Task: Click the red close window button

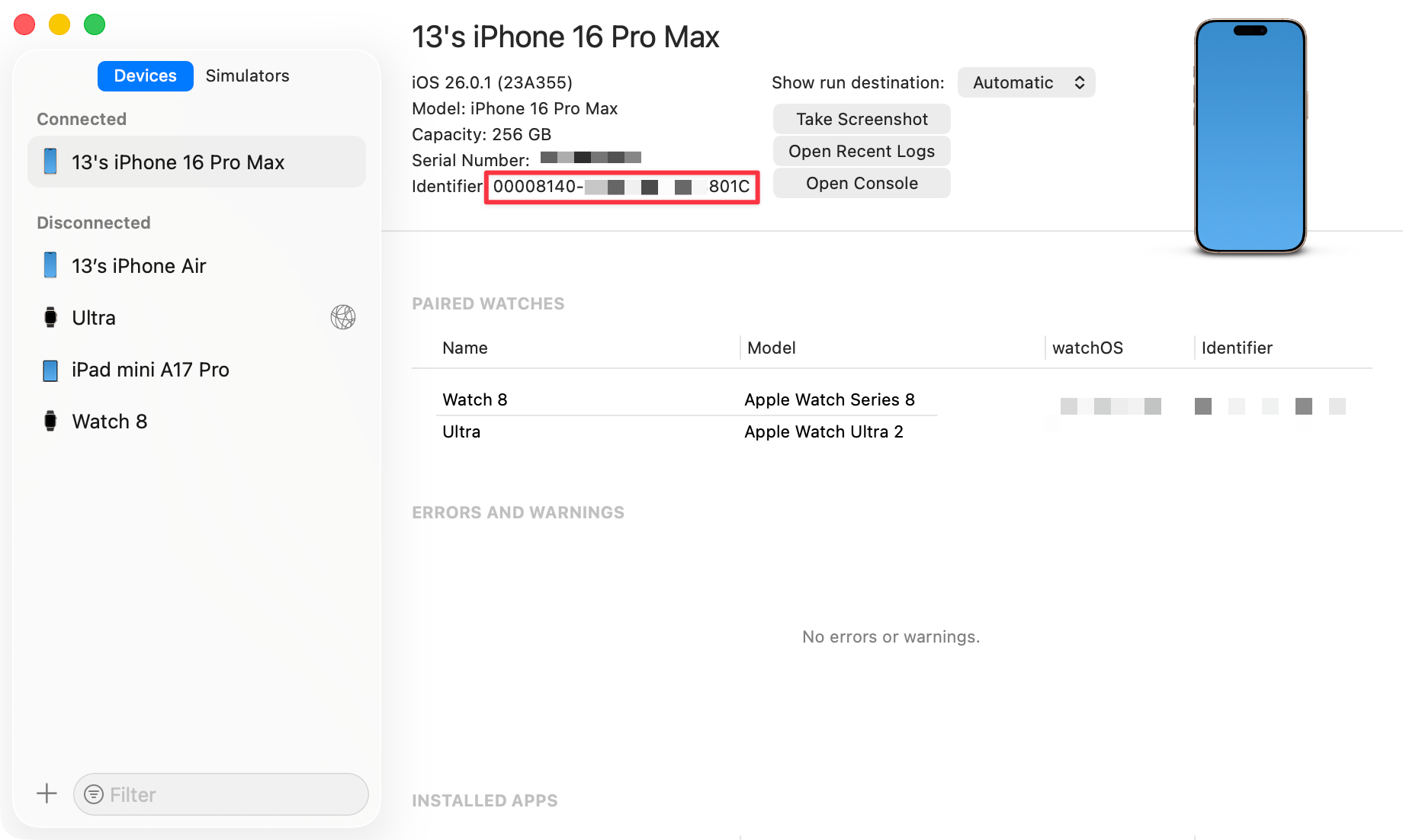Action: pos(24,24)
